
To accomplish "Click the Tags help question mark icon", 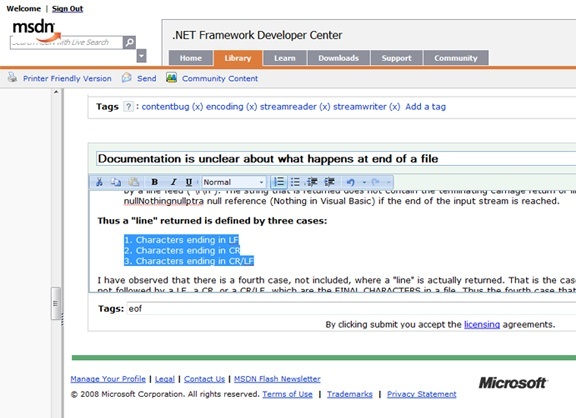I will [128, 107].
